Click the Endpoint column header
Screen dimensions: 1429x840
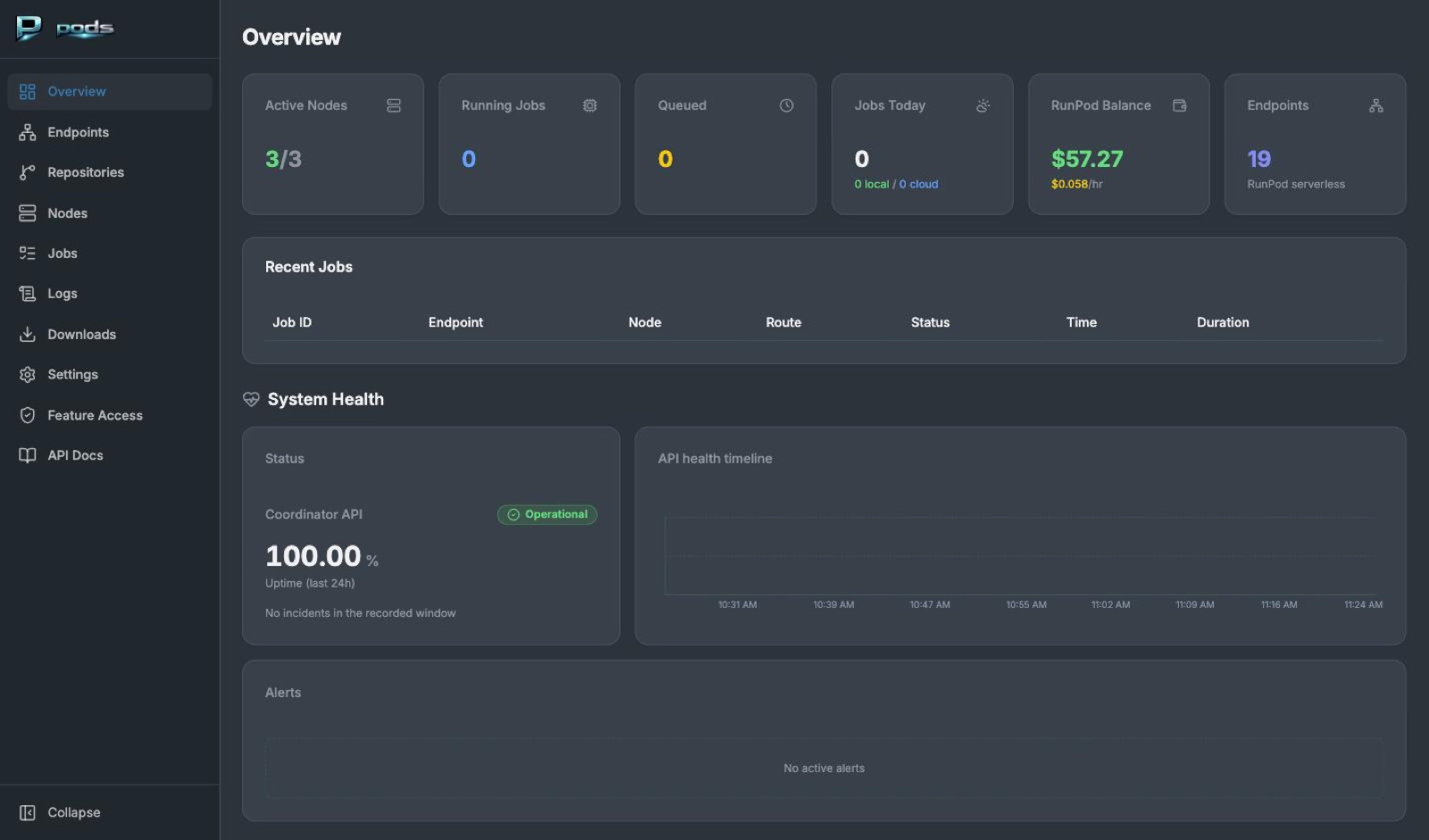click(455, 322)
